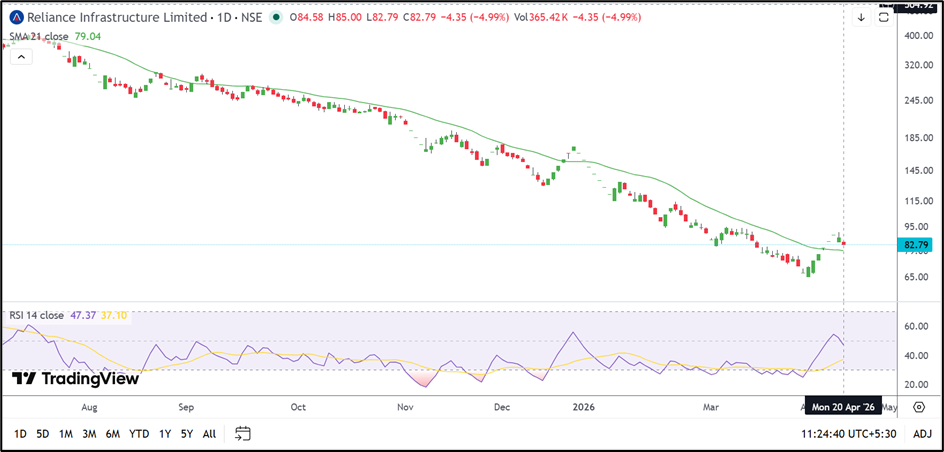Click the green market status dot
This screenshot has width=944, height=452.
click(x=276, y=17)
